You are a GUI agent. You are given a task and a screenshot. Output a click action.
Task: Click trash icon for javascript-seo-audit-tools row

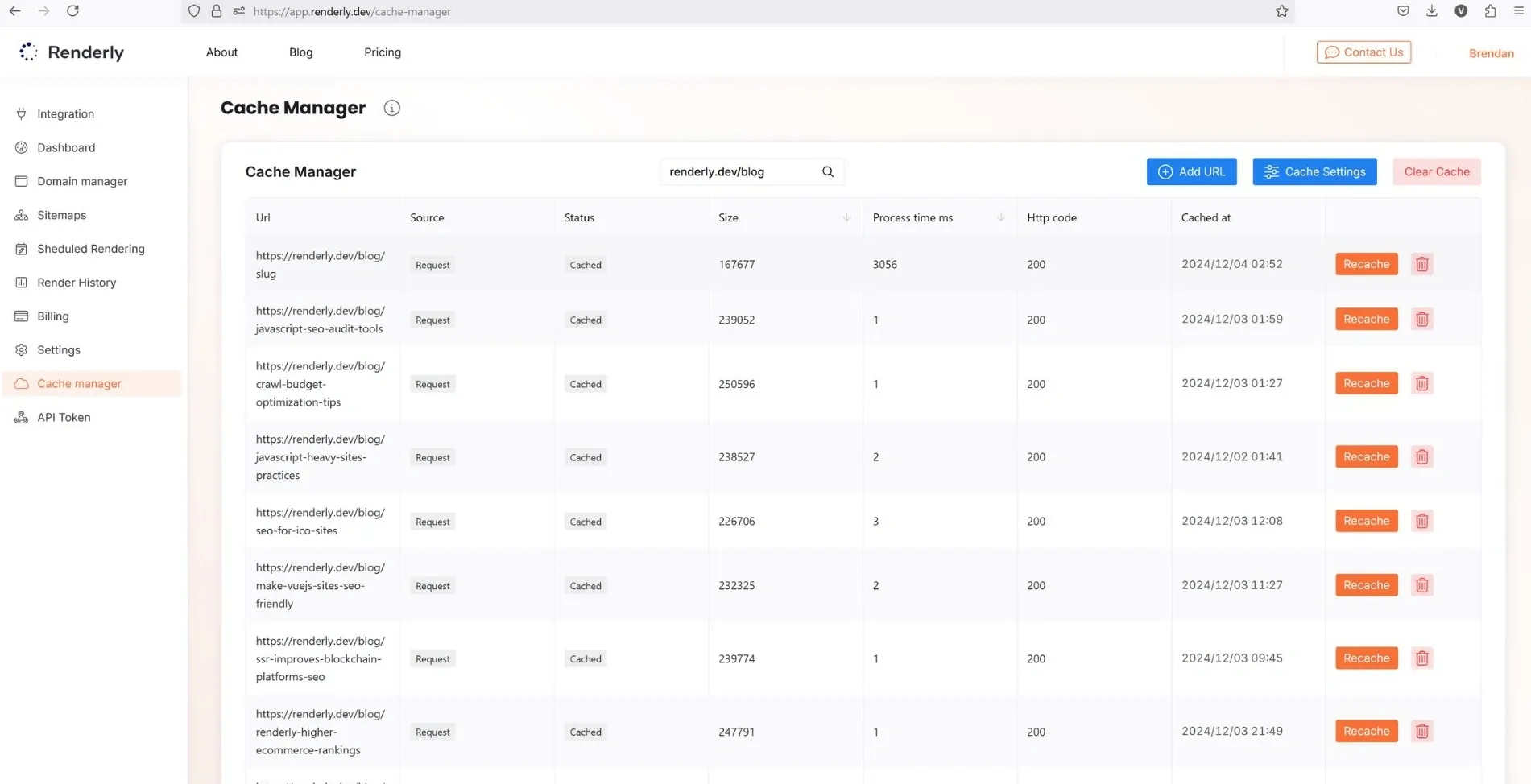1421,320
